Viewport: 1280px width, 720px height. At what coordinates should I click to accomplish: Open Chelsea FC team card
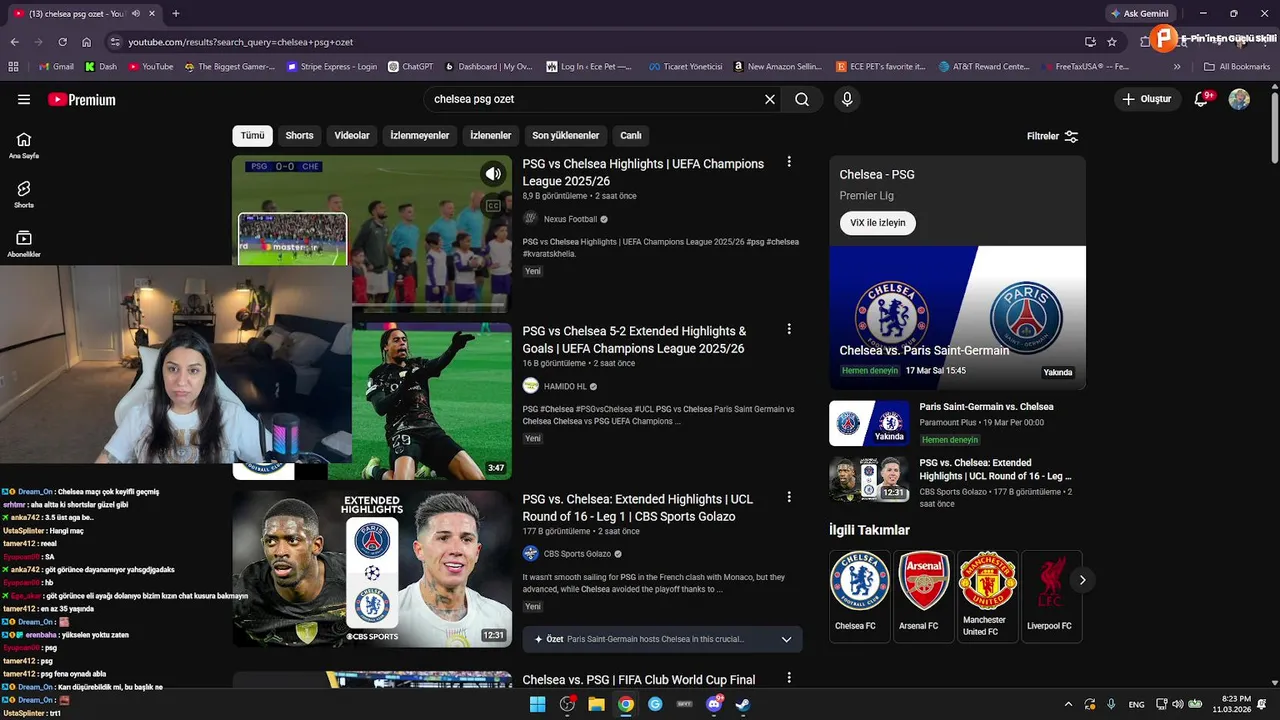click(860, 596)
